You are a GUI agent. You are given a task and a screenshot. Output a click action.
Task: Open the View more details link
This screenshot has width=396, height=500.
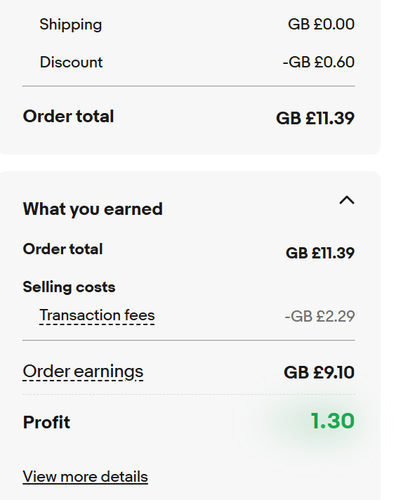pyautogui.click(x=85, y=476)
